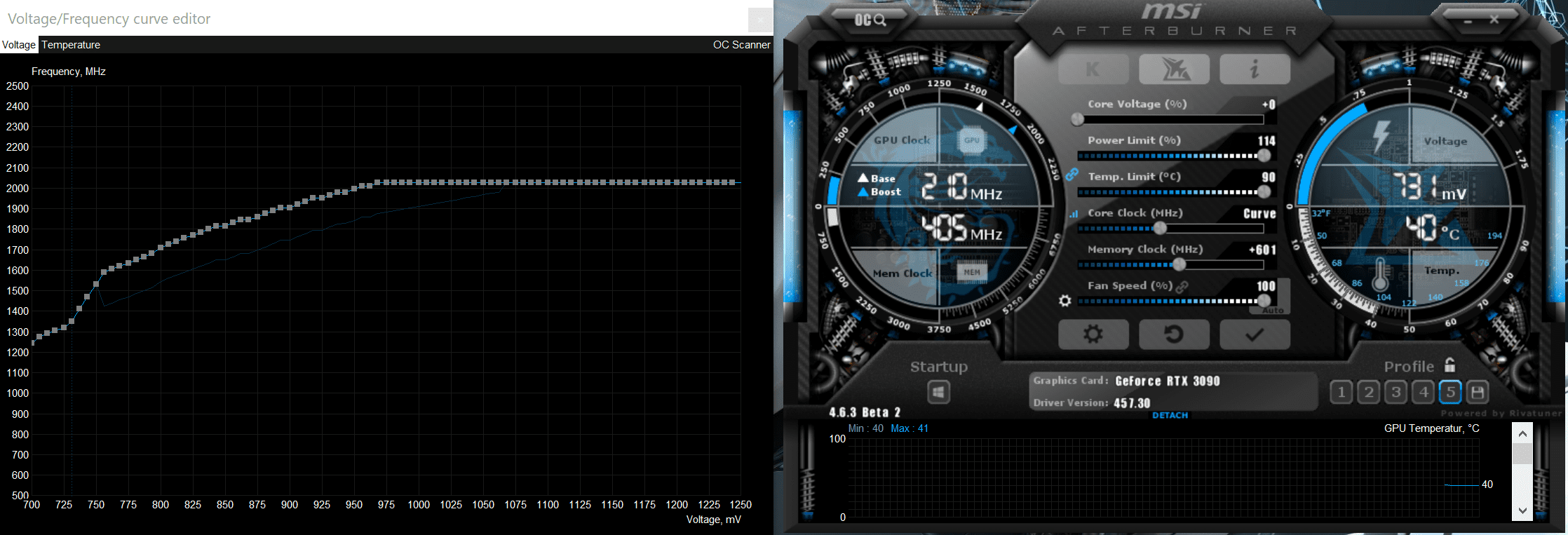The height and width of the screenshot is (535, 1568).
Task: Click the Fan Speed value 100
Action: click(x=1266, y=286)
